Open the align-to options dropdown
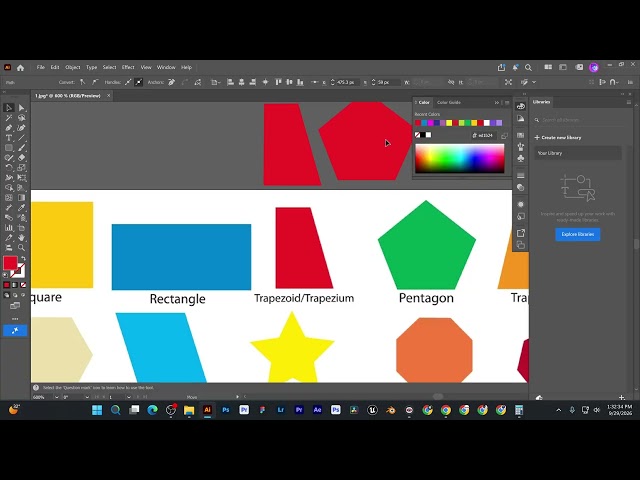The width and height of the screenshot is (640, 480). 215,82
